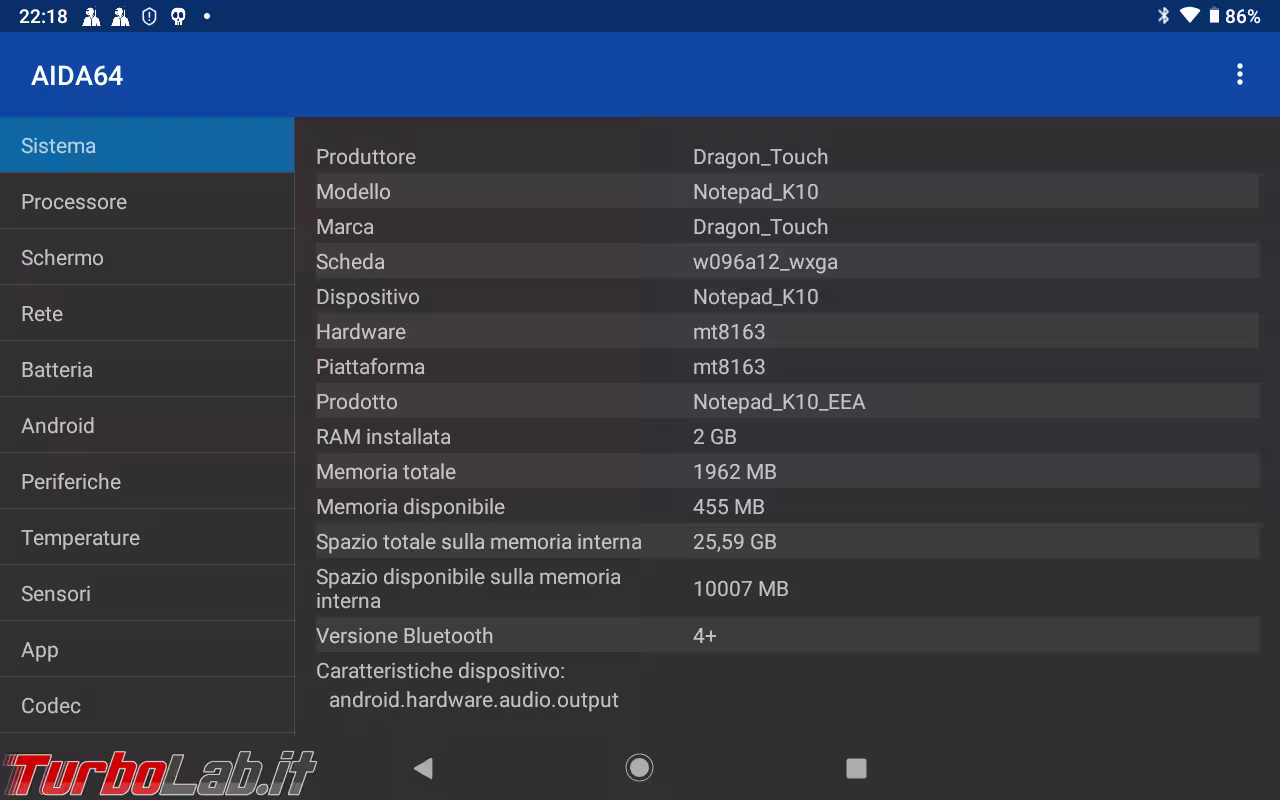Tap the Wi-Fi icon in status bar
This screenshot has height=800, width=1280.
pos(1190,16)
